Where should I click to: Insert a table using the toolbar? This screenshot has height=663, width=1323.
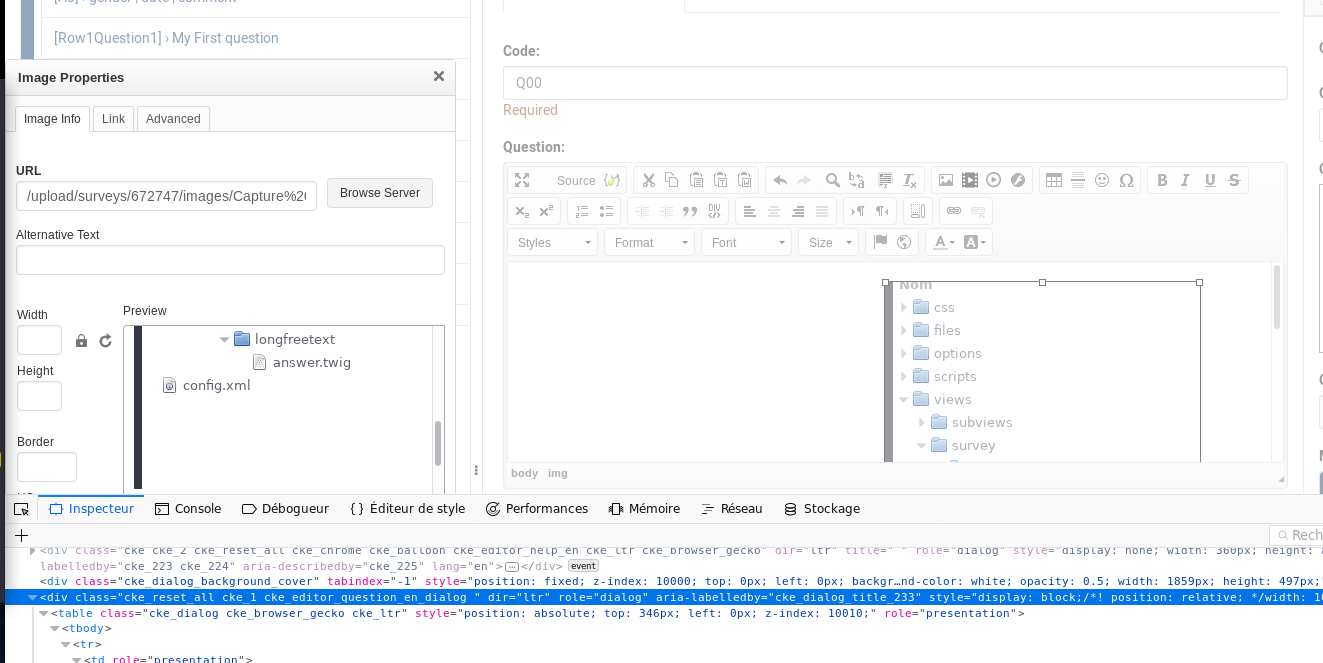(x=1053, y=181)
